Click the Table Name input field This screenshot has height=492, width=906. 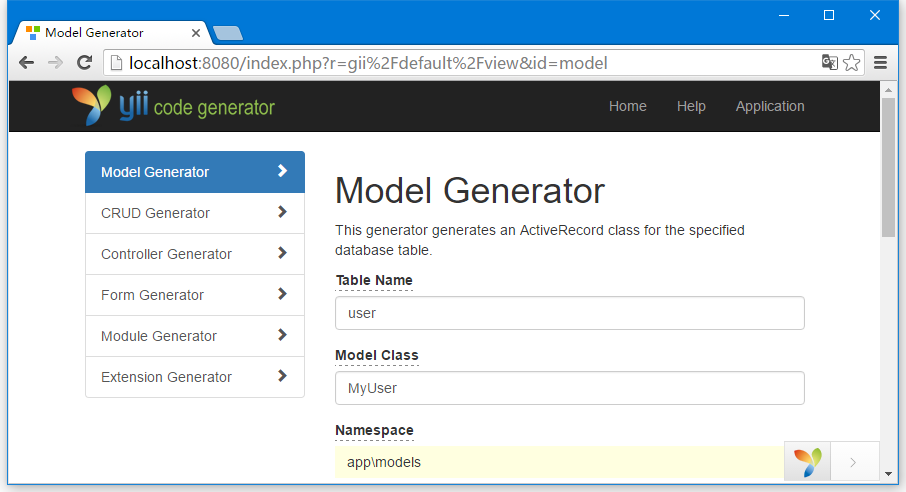570,313
